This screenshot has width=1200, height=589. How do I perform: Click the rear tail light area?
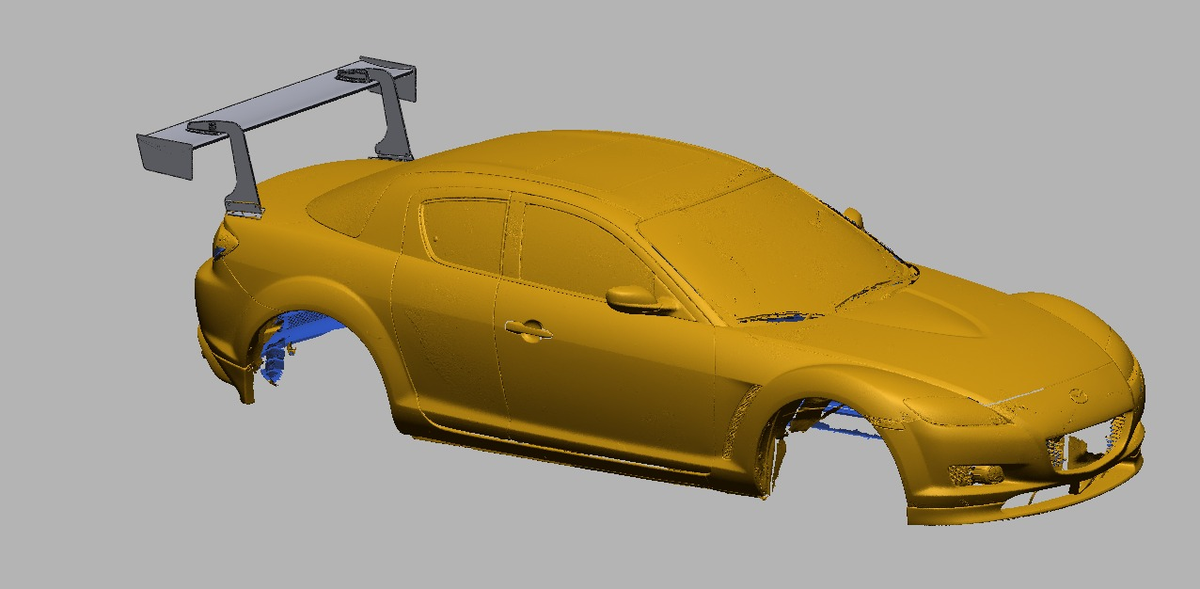(226, 240)
